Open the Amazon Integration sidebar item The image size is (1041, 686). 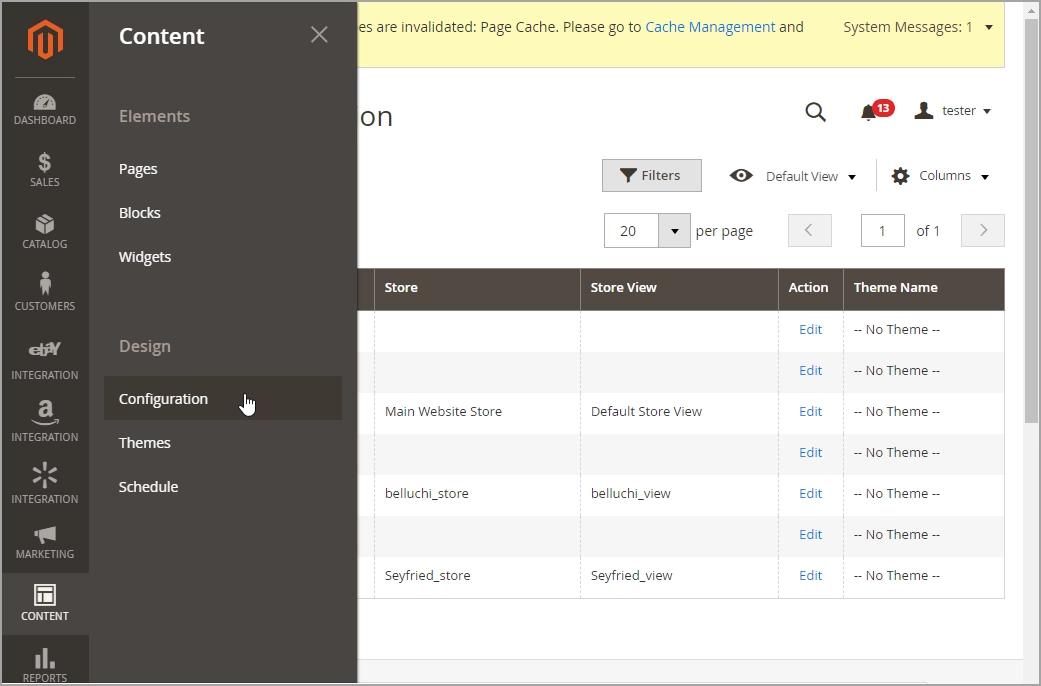(44, 421)
